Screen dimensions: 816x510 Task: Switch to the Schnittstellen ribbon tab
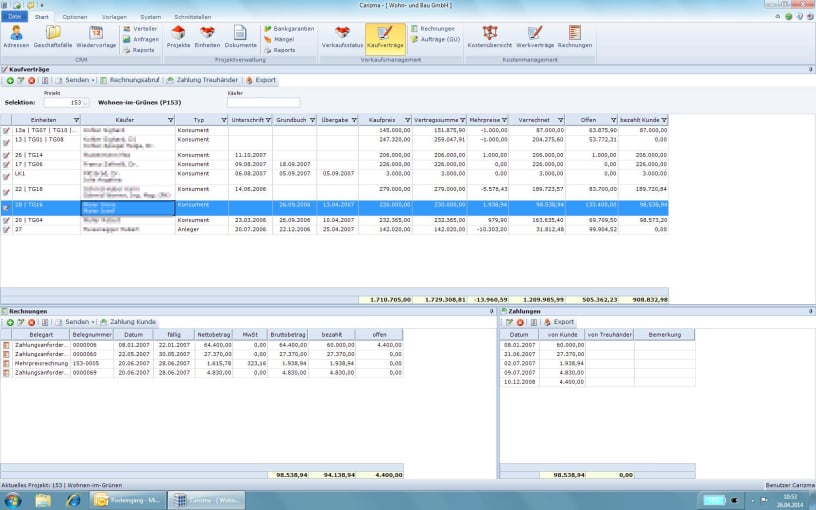tap(194, 17)
